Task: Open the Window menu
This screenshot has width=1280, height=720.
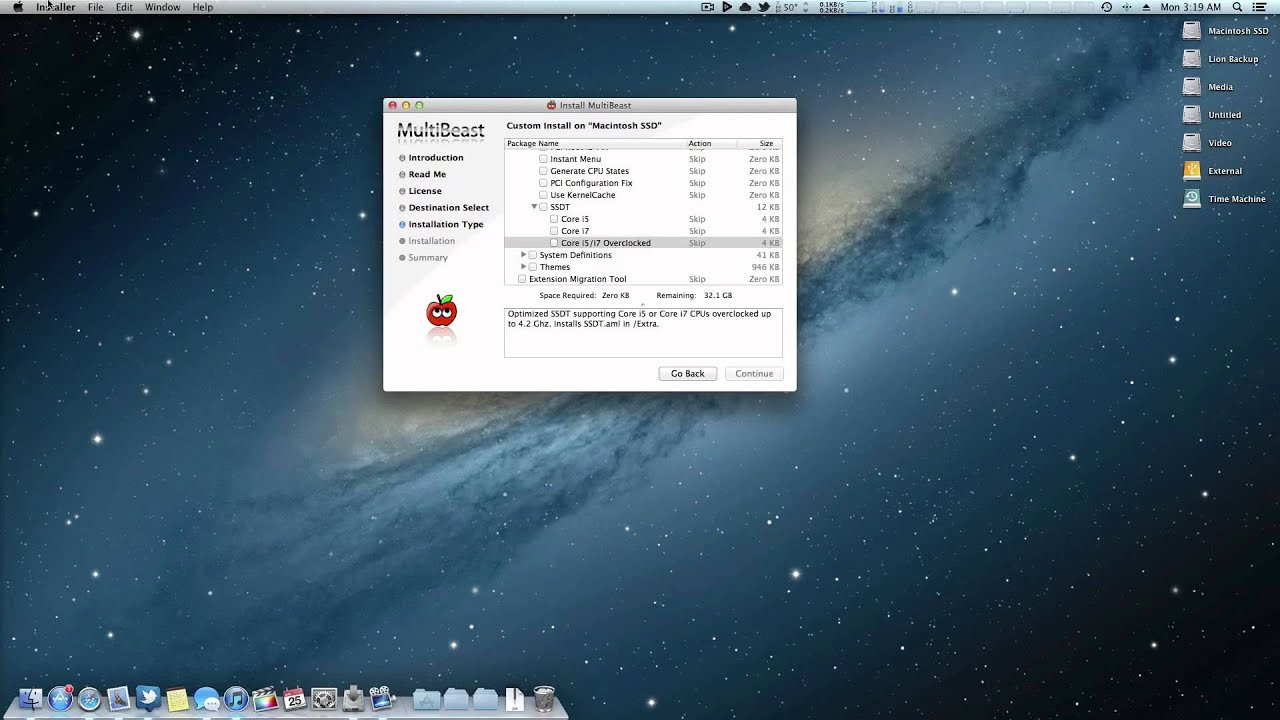Action: 163,7
